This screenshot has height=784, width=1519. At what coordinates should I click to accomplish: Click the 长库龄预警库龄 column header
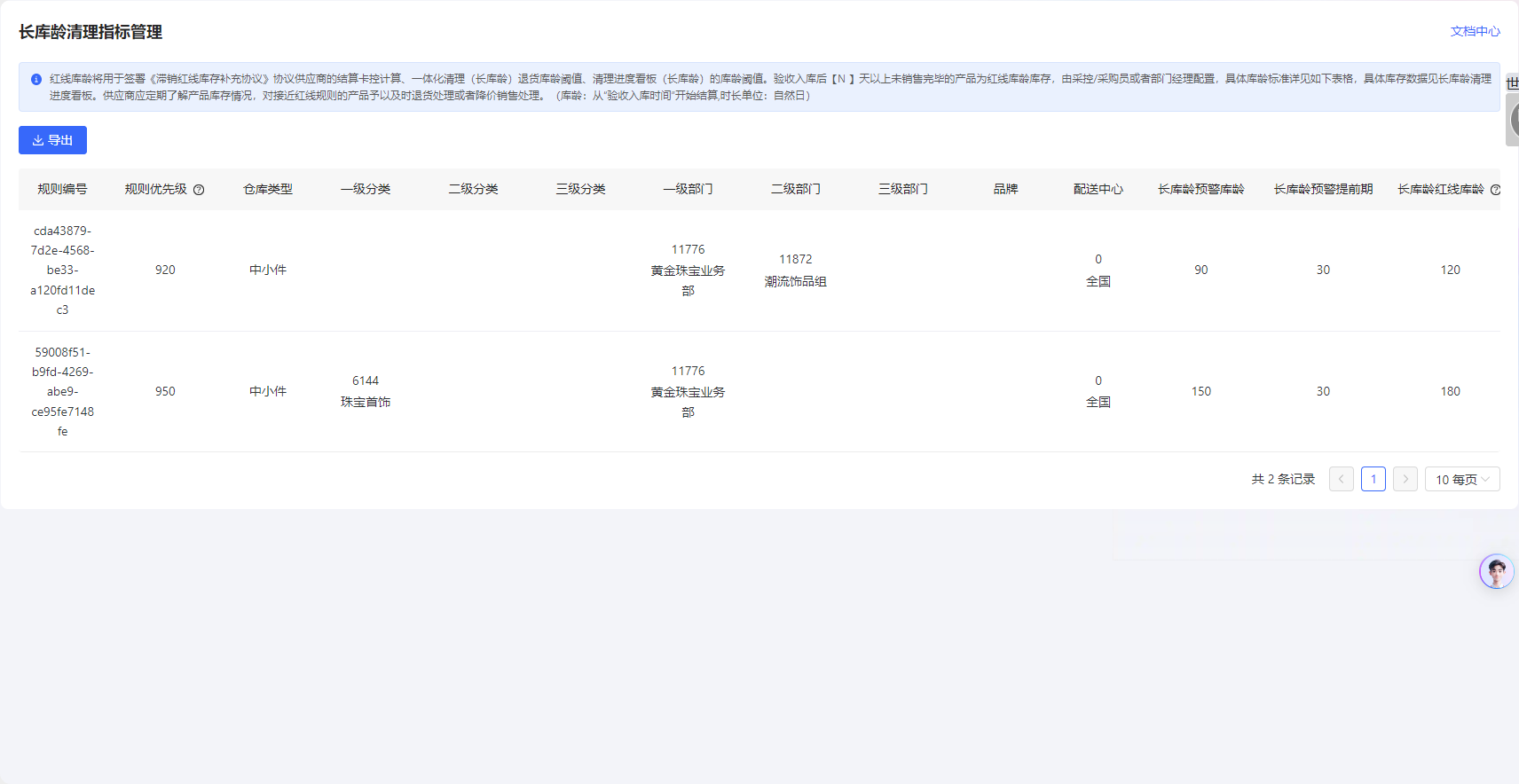coord(1200,189)
